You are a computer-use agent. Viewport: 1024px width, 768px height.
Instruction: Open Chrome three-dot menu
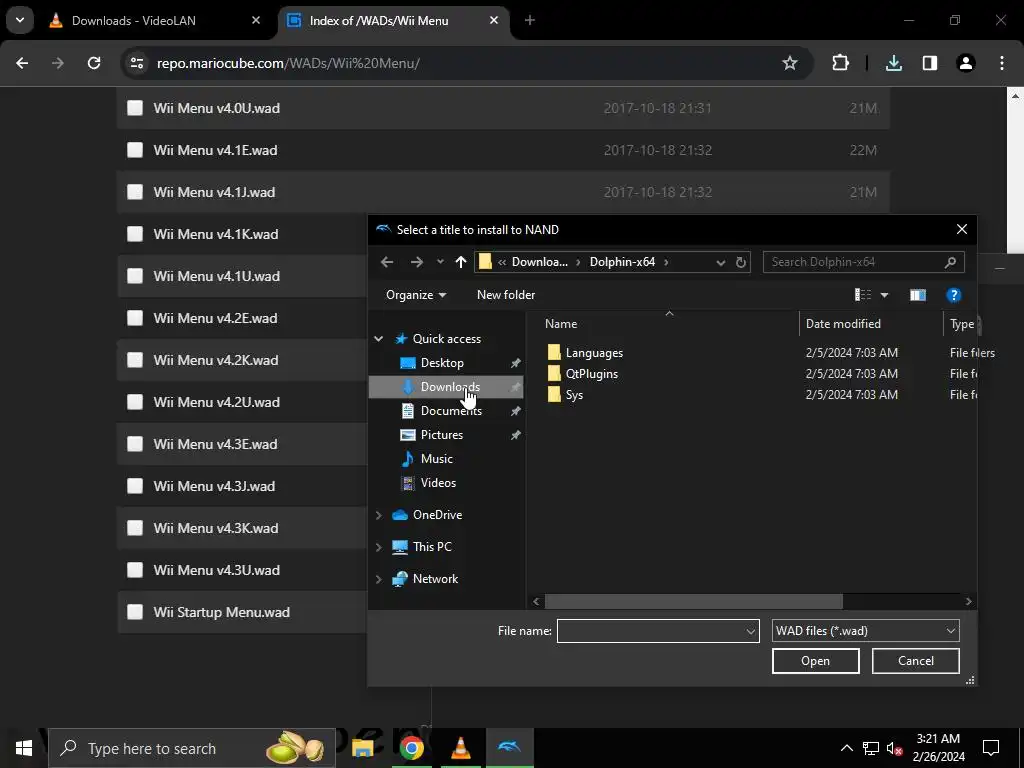click(x=1001, y=63)
